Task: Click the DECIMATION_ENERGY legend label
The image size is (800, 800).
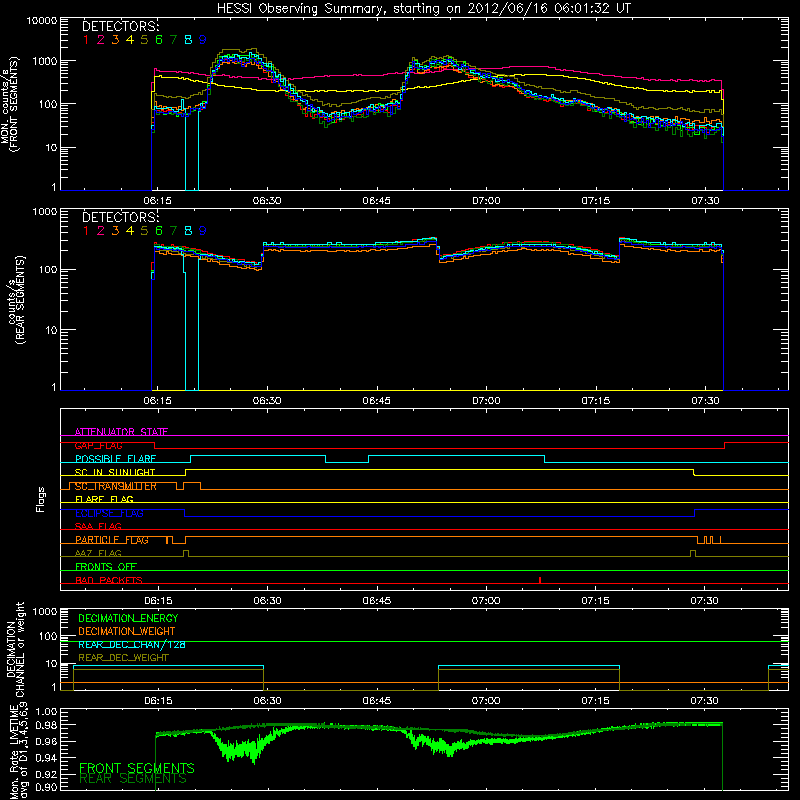Action: click(128, 618)
